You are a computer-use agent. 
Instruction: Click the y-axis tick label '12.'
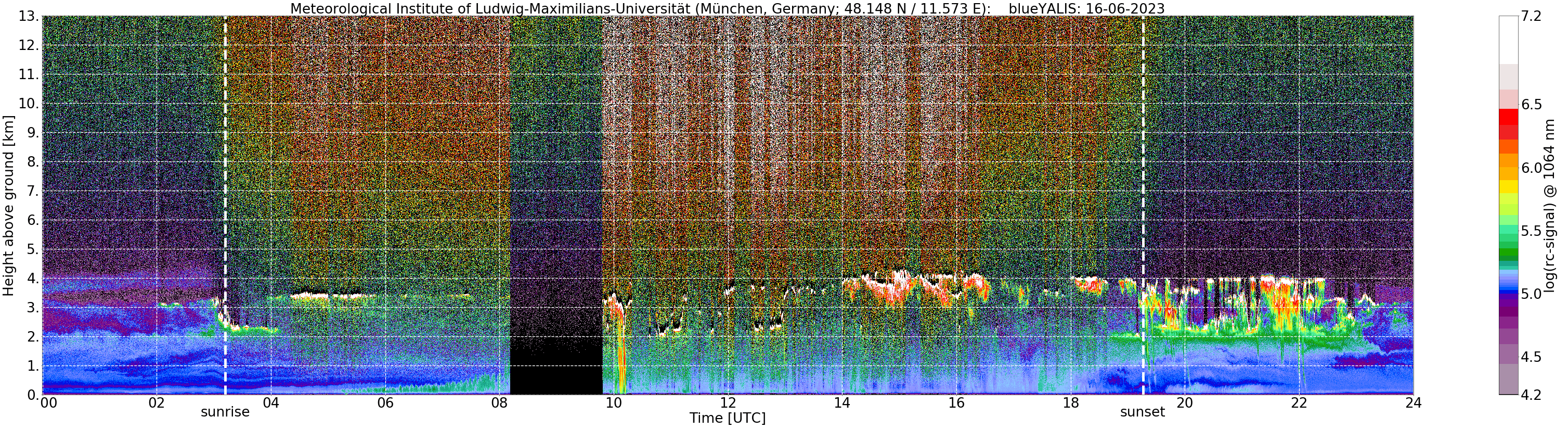pyautogui.click(x=28, y=46)
